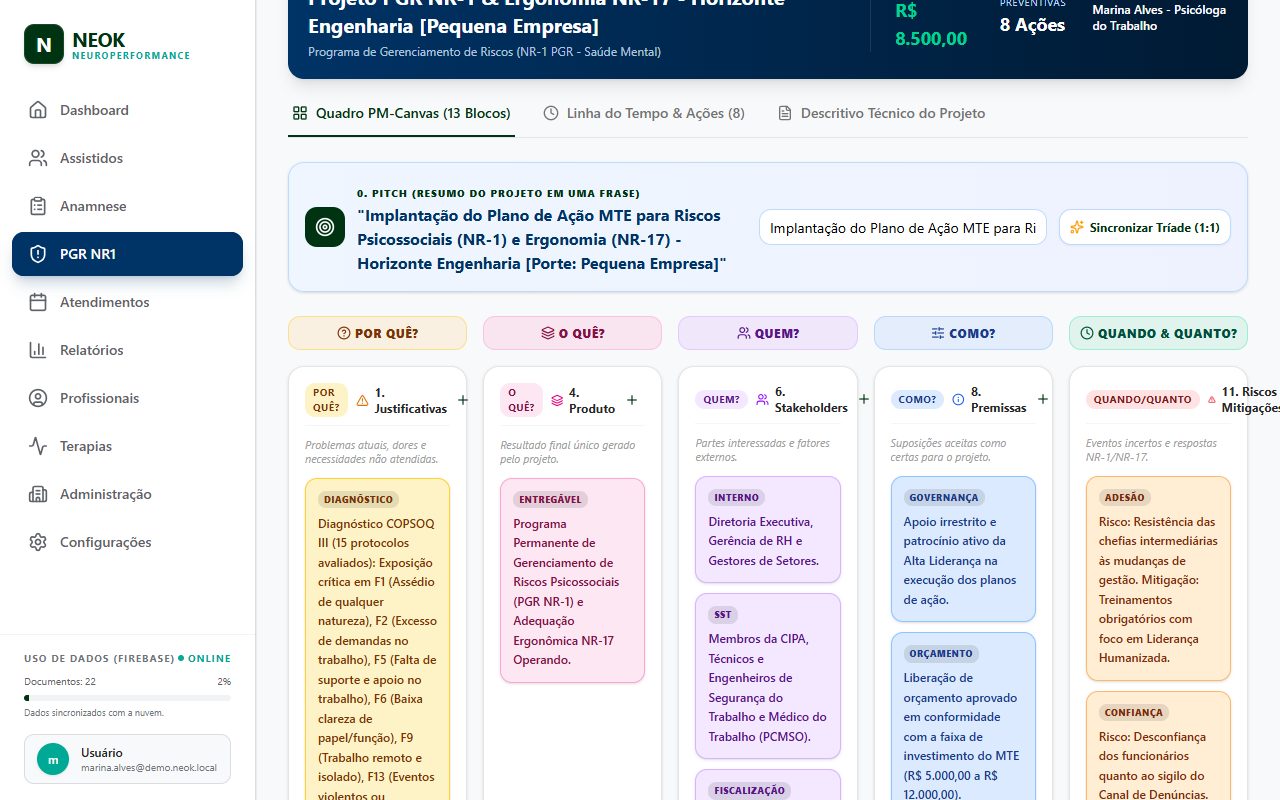Switch to Quadro PM-Canvas tab
1280x800 pixels.
pyautogui.click(x=401, y=113)
